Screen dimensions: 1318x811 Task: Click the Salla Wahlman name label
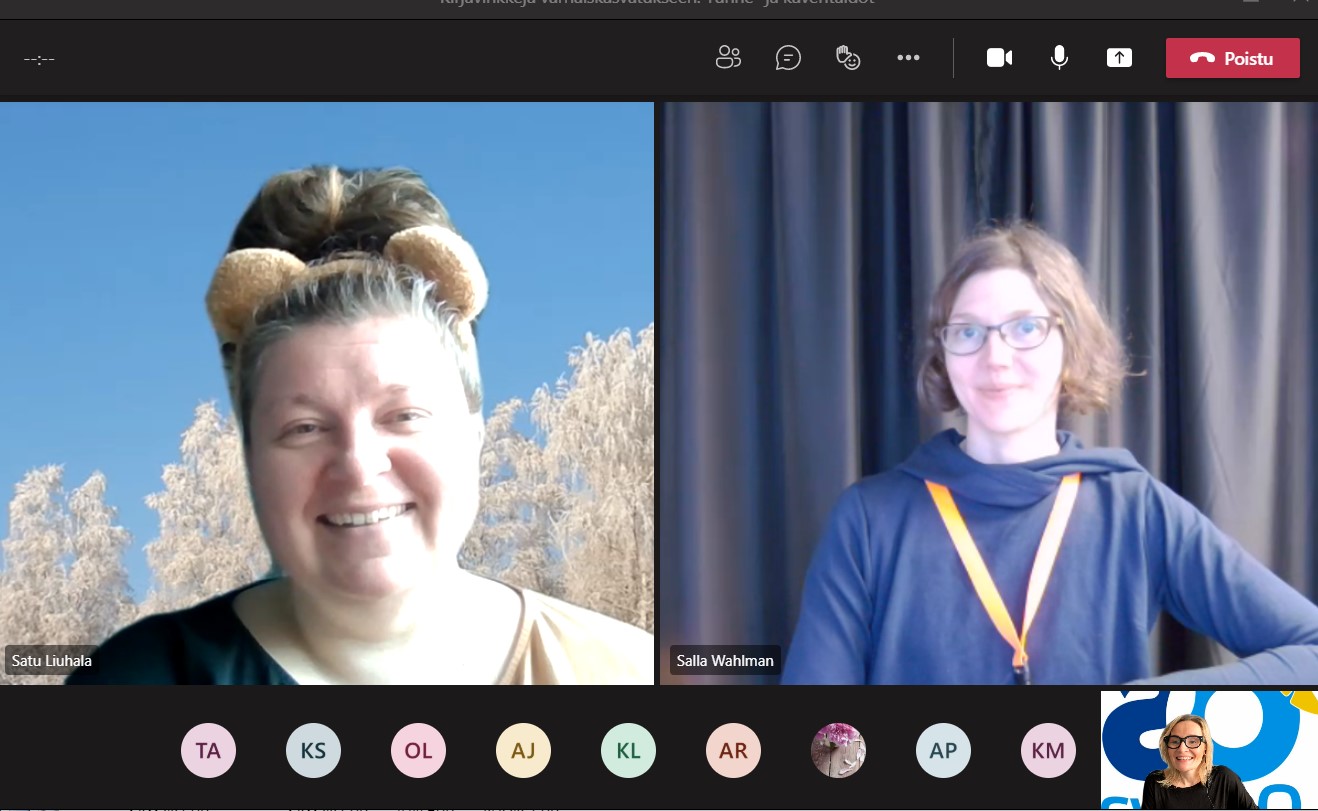pyautogui.click(x=725, y=661)
